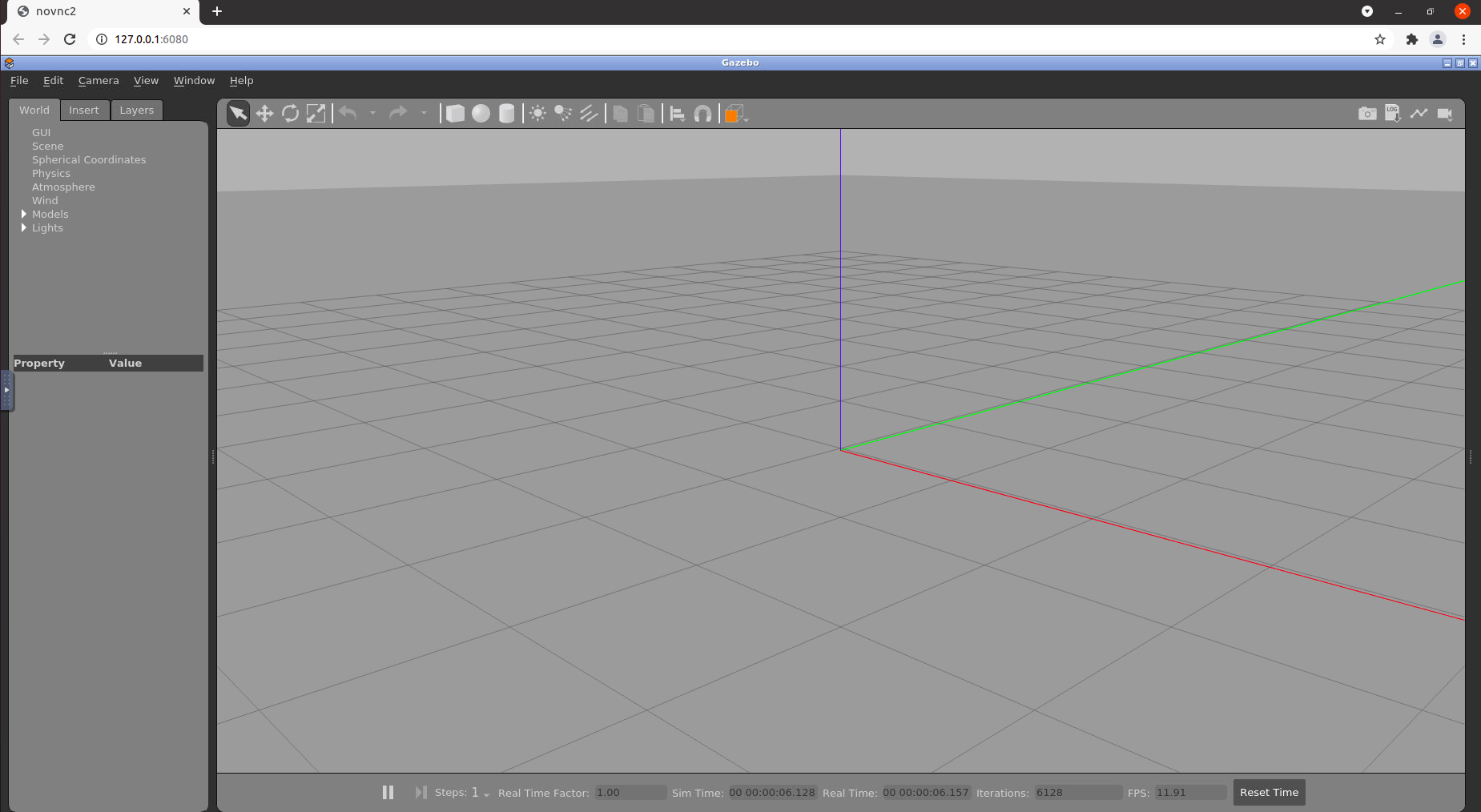Open the Plot graph icon

pyautogui.click(x=1419, y=114)
